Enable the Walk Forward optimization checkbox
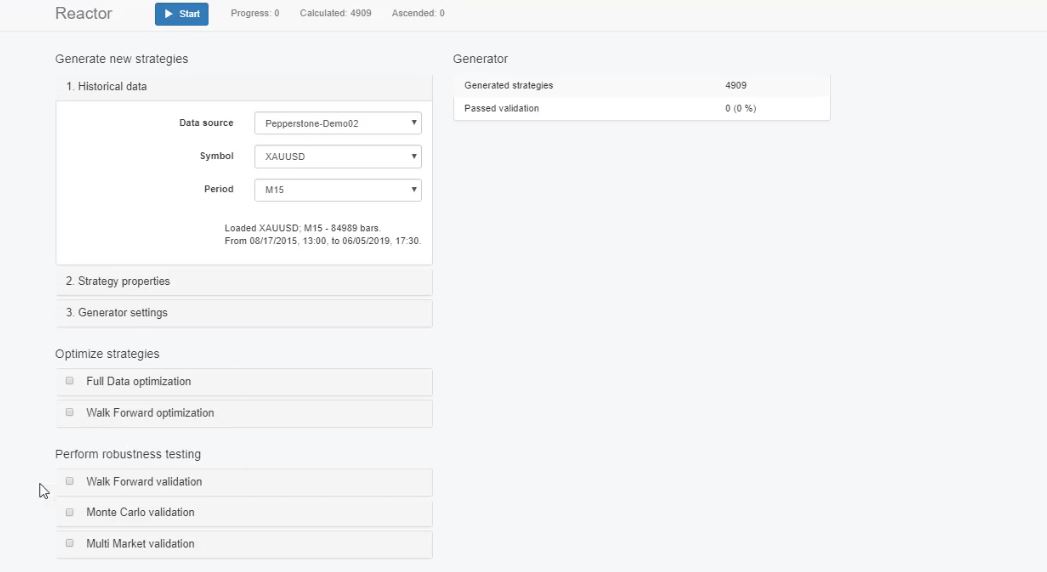 point(70,412)
